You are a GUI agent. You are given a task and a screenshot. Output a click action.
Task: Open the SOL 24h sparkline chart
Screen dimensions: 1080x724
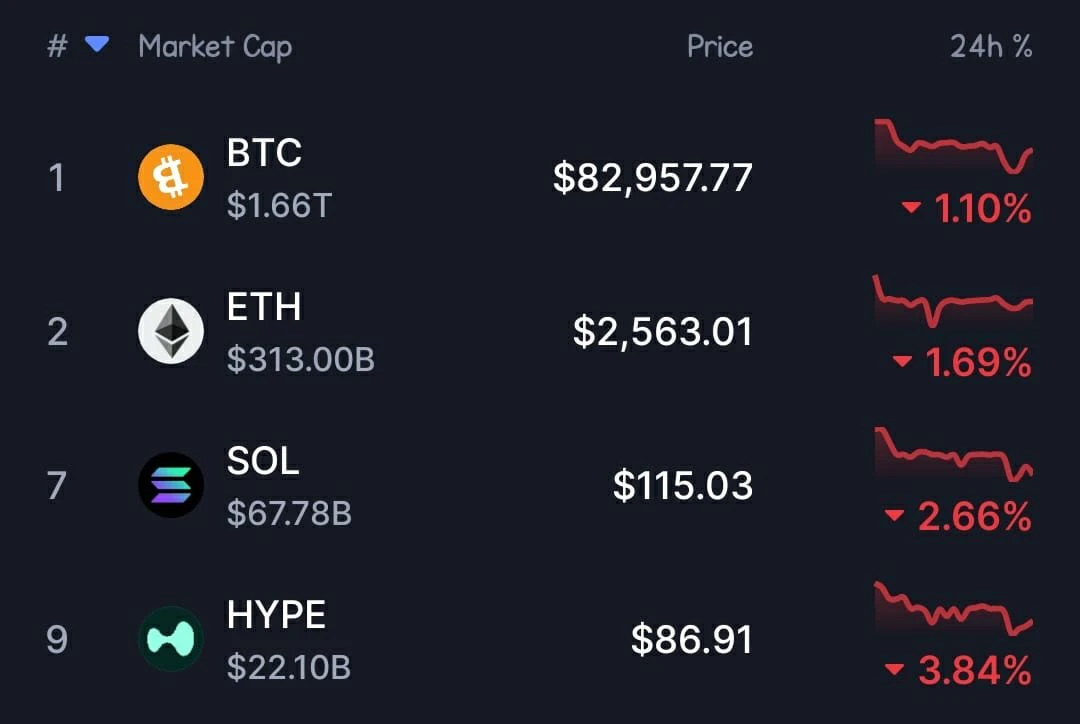(x=953, y=455)
